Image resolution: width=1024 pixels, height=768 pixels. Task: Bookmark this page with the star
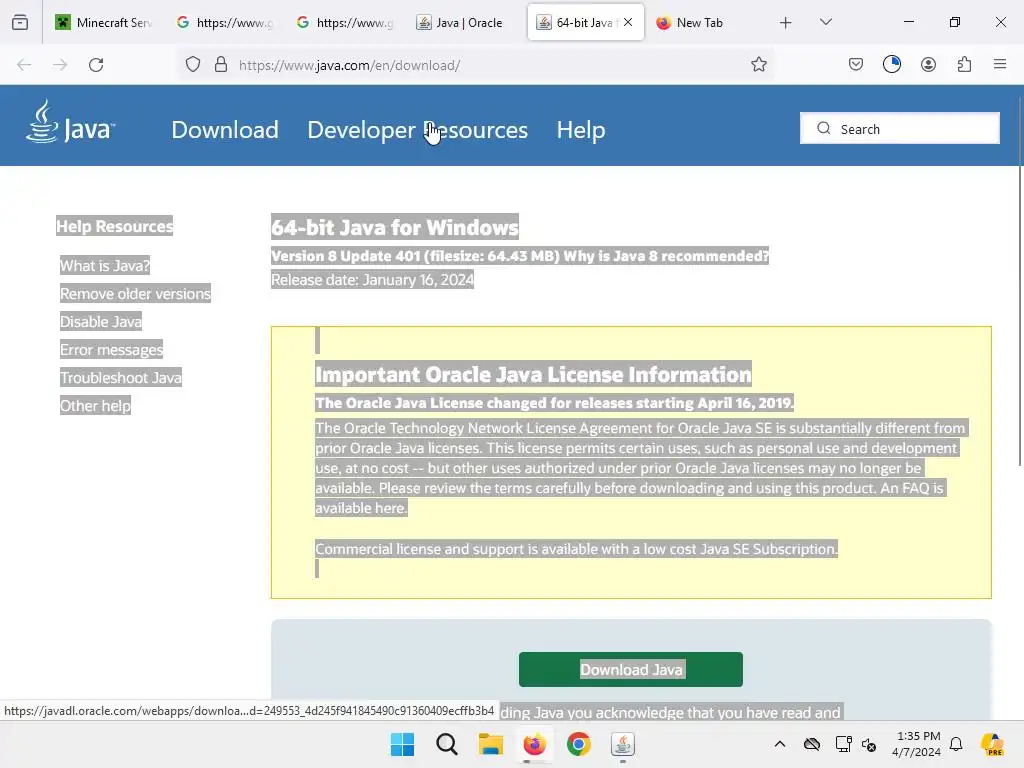[x=758, y=65]
